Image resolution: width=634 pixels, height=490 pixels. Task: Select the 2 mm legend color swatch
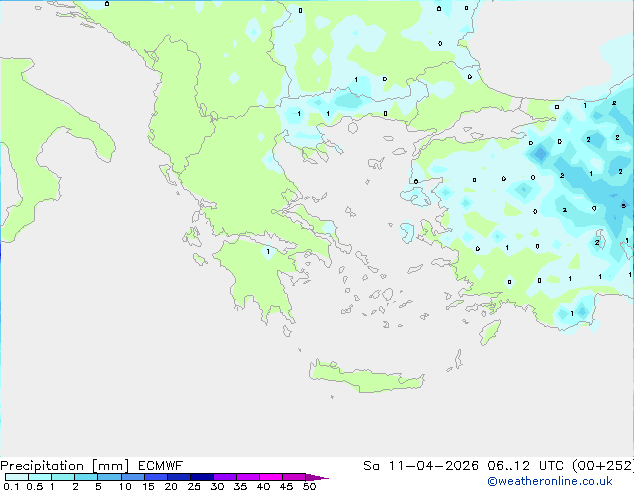pyautogui.click(x=86, y=477)
